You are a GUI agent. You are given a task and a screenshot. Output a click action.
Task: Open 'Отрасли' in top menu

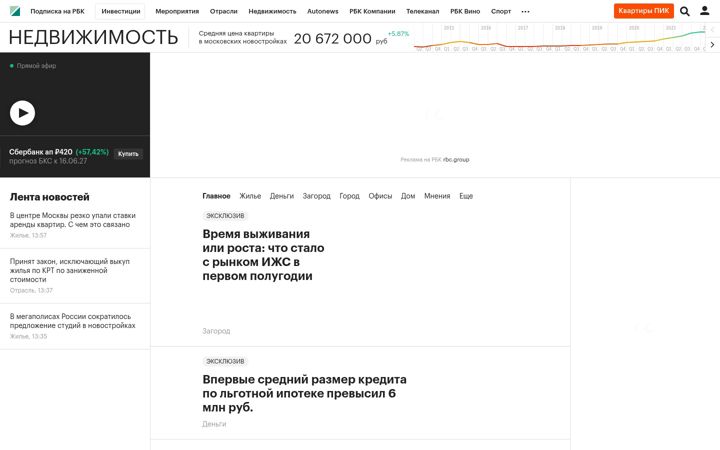click(224, 11)
